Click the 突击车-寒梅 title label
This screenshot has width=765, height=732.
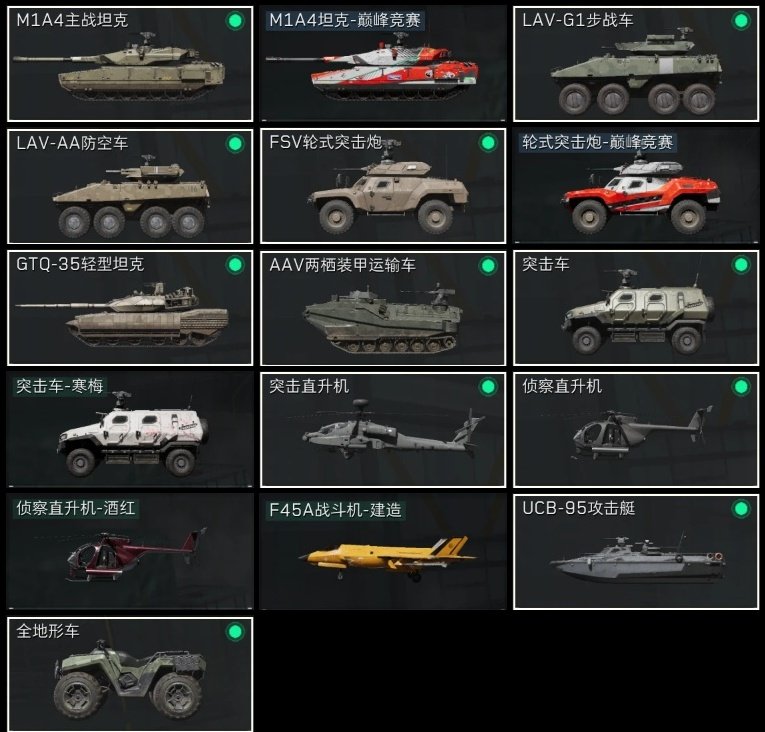(x=60, y=386)
